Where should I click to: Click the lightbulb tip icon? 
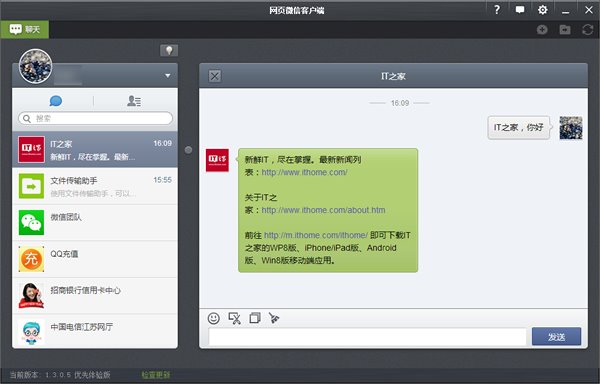pyautogui.click(x=169, y=50)
